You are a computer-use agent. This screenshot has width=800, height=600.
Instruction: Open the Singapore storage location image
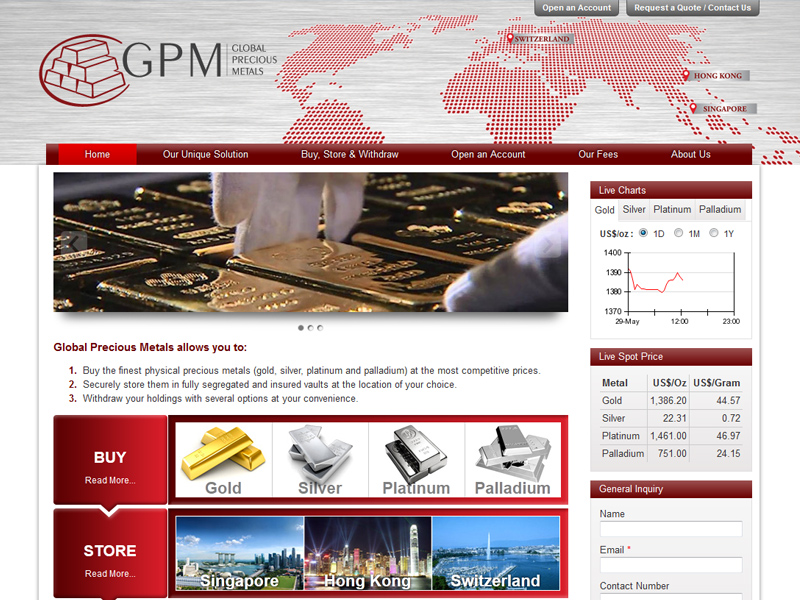[x=240, y=553]
